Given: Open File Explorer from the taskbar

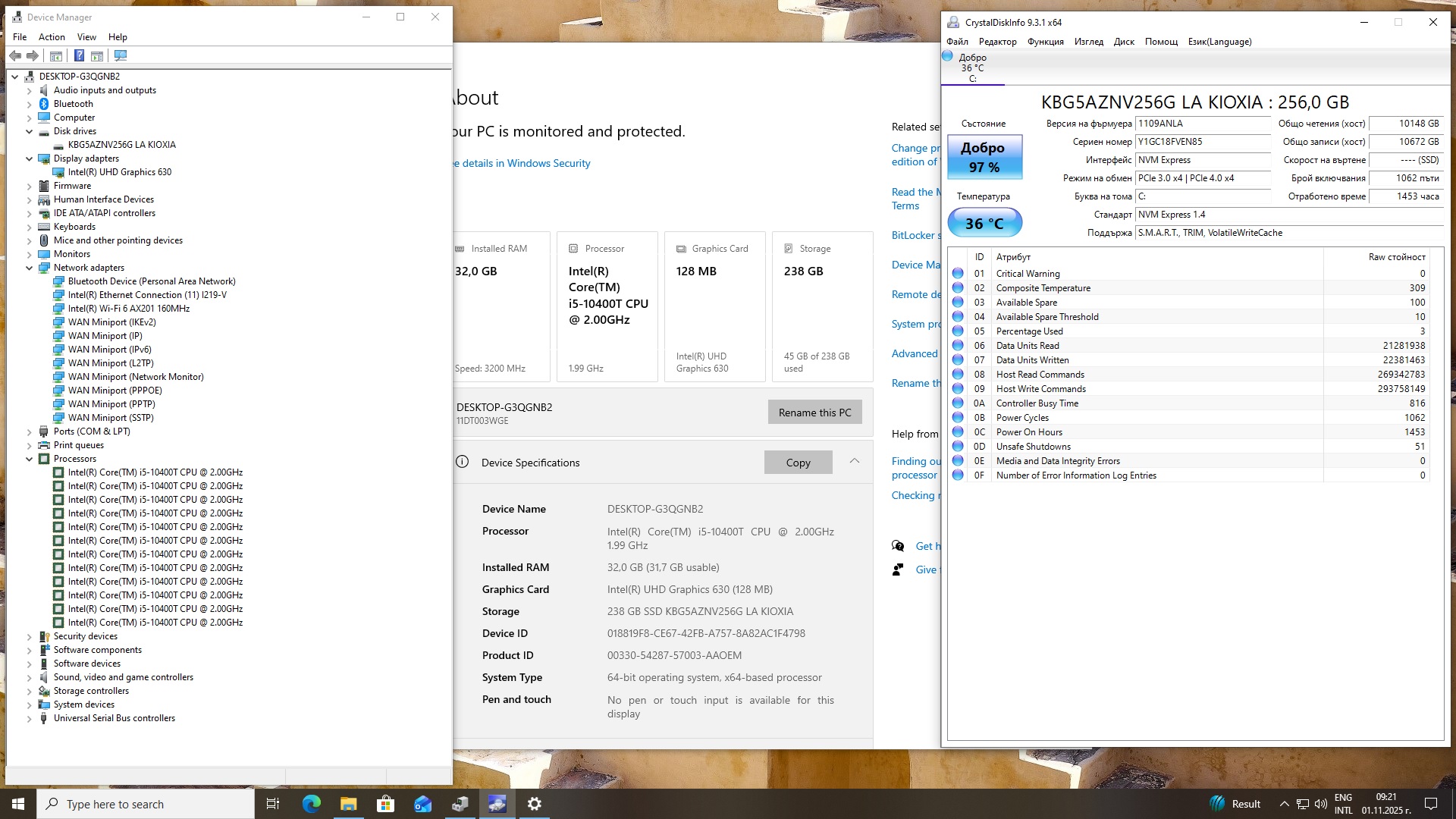Looking at the screenshot, I should [348, 804].
